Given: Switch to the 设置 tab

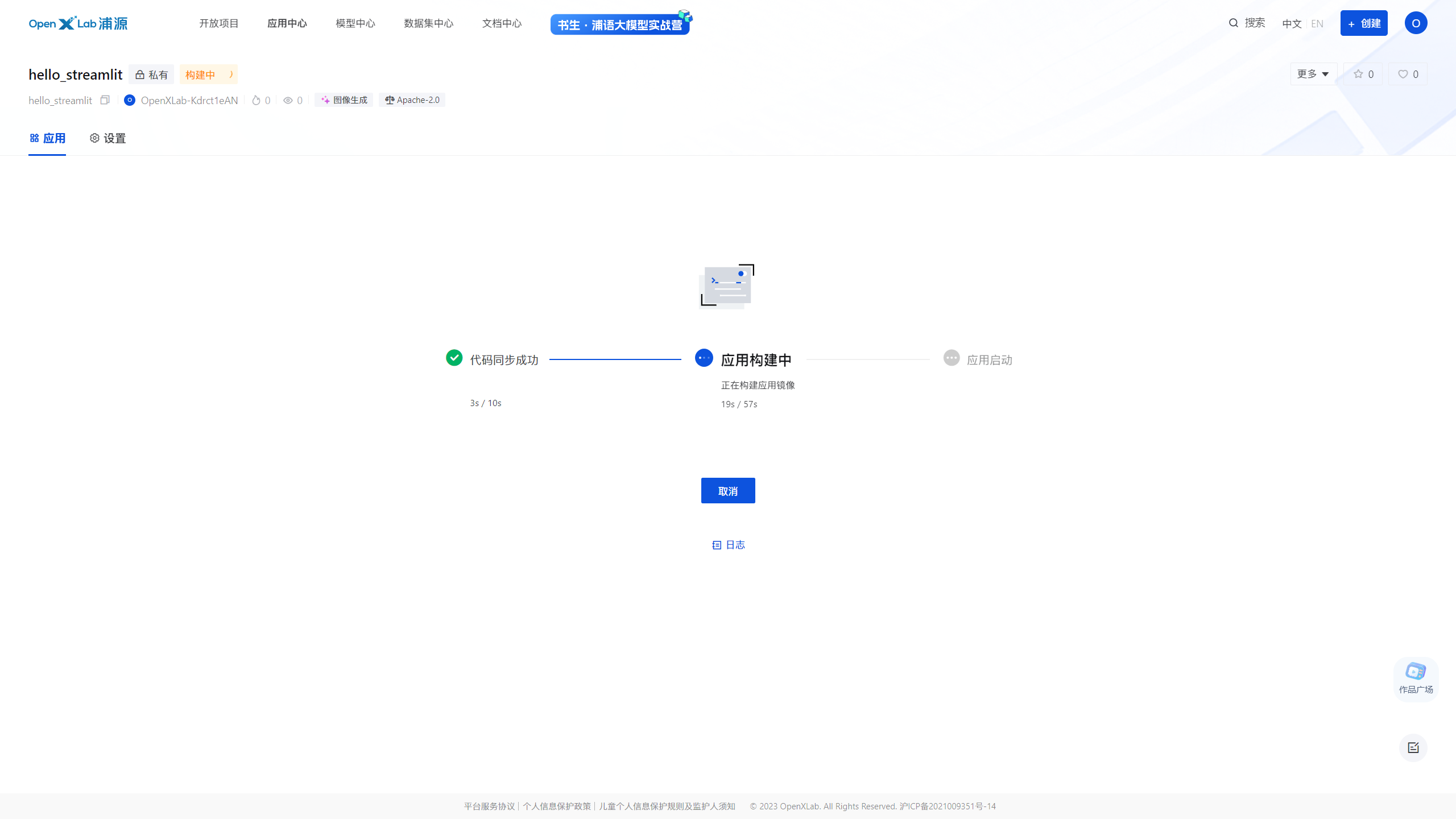Looking at the screenshot, I should pyautogui.click(x=107, y=138).
